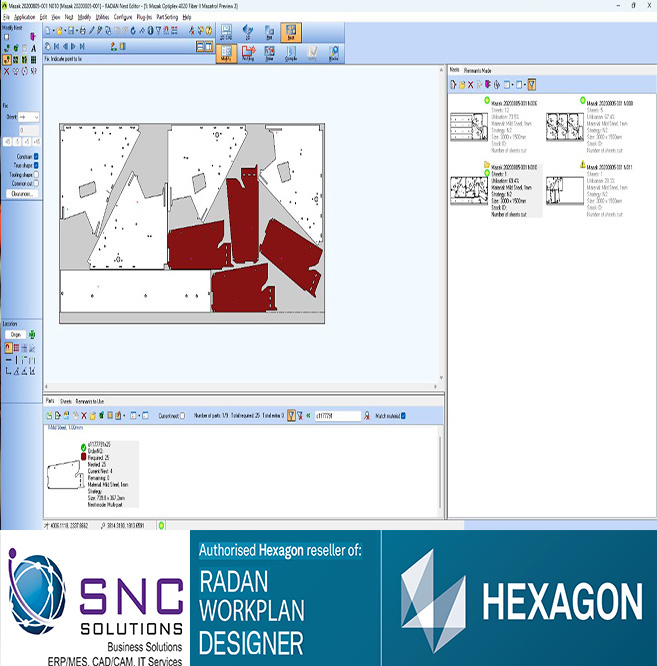Viewport: 657px width, 666px height.
Task: Click the Open folder toolbar icon
Action: (x=59, y=31)
